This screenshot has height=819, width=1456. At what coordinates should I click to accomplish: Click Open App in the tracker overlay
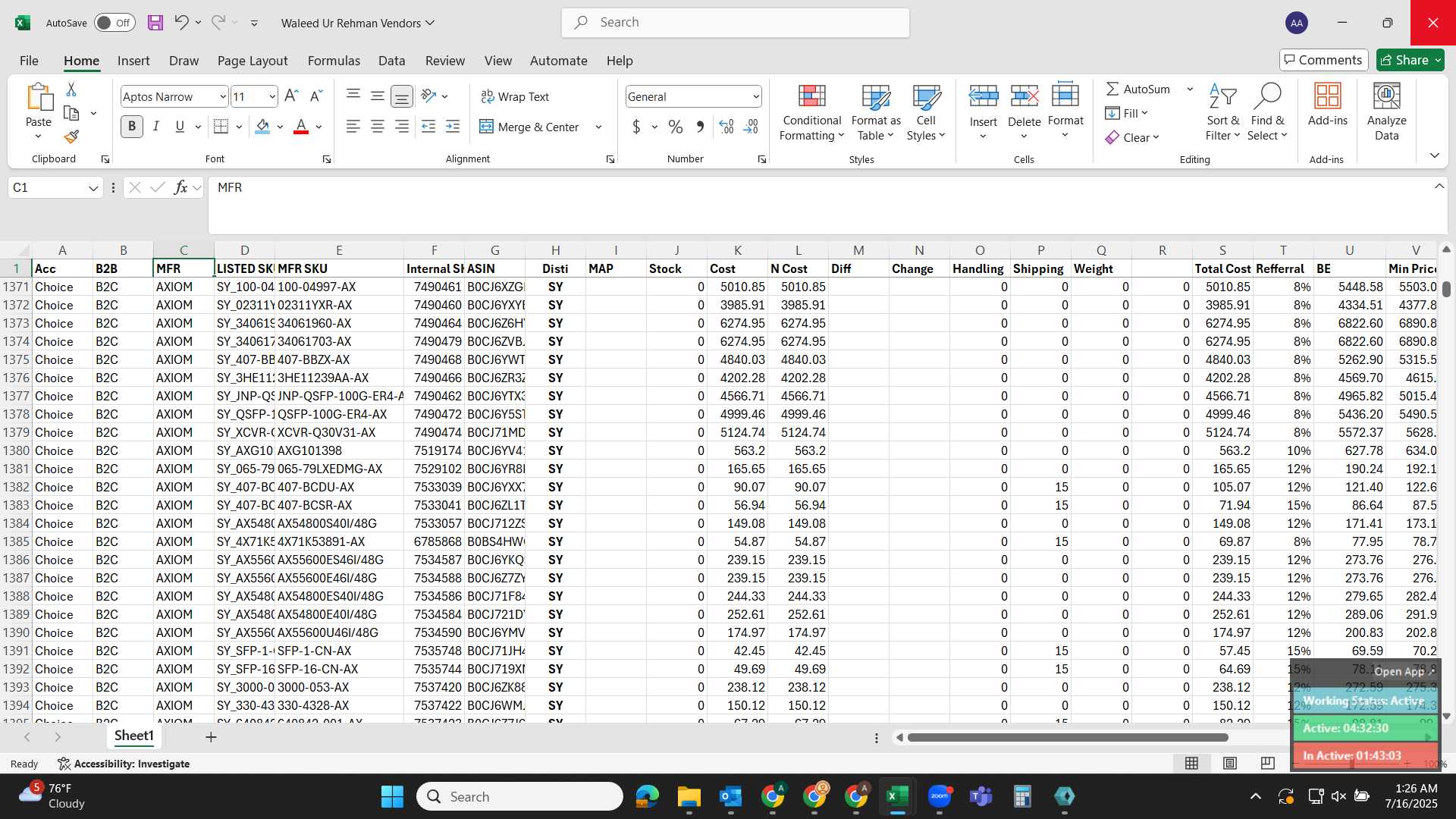[x=1404, y=671]
